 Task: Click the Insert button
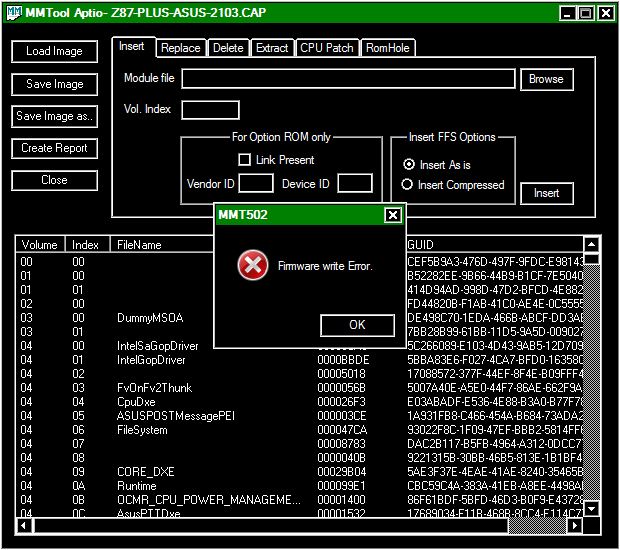point(546,193)
